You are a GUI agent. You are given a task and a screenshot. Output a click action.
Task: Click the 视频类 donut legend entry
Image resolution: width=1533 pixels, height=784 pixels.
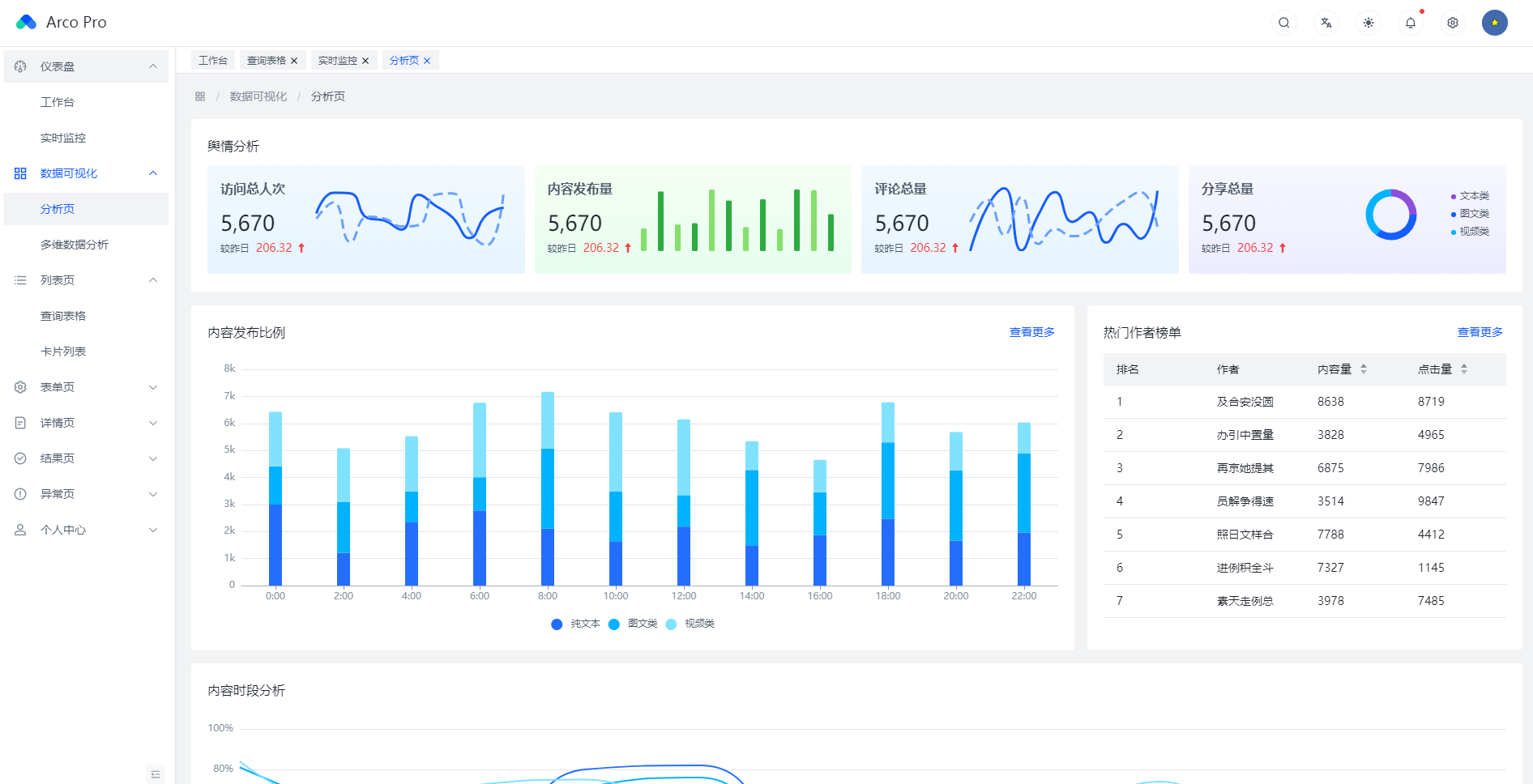(x=1470, y=232)
